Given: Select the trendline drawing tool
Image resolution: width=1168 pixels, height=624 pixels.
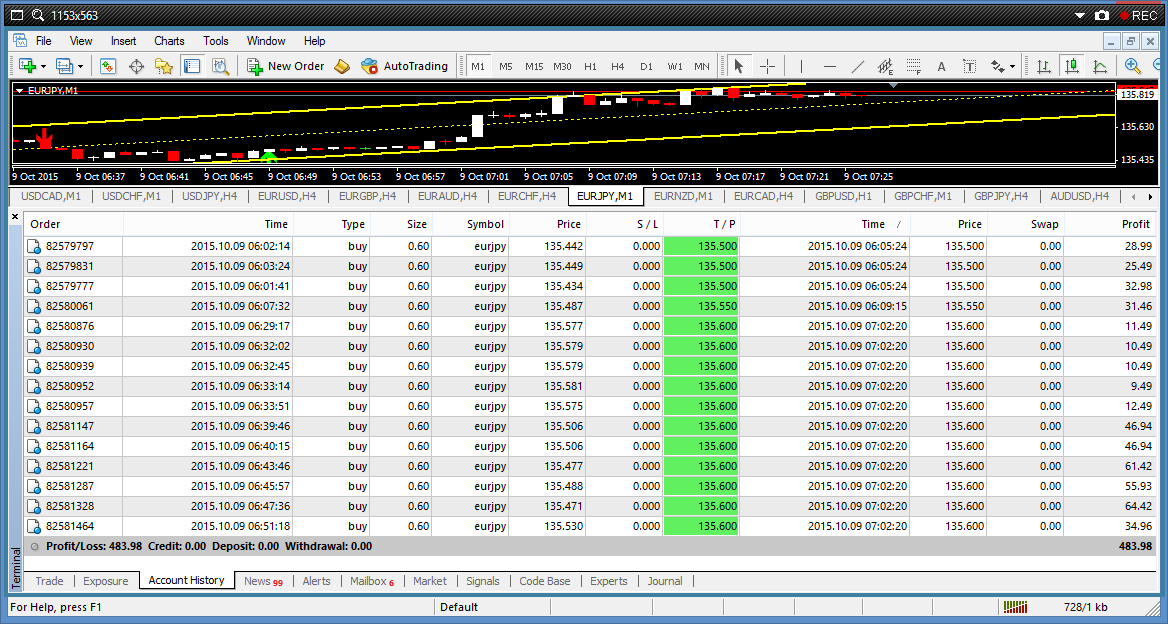Looking at the screenshot, I should coord(858,66).
